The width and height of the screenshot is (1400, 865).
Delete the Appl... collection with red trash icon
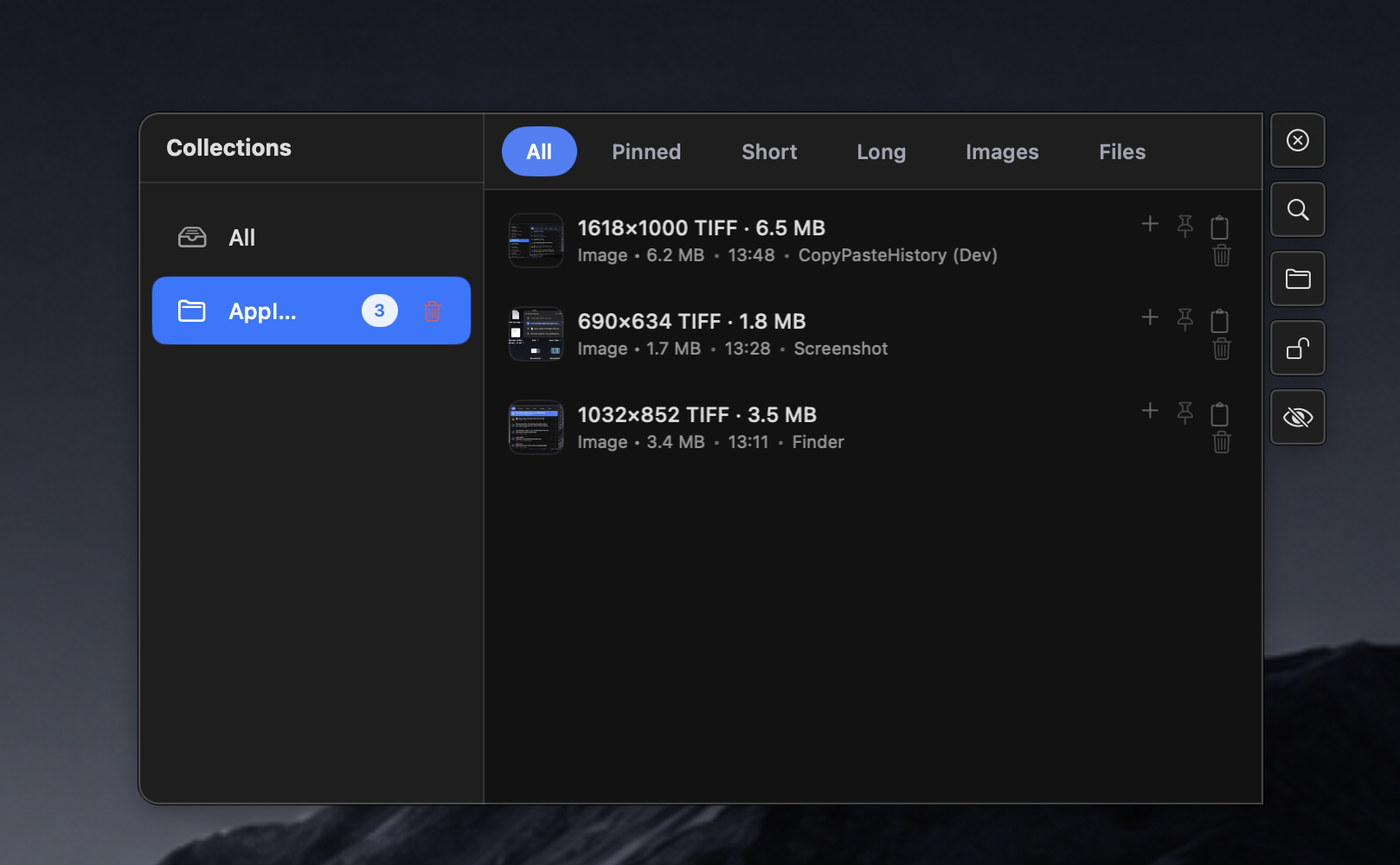click(432, 311)
